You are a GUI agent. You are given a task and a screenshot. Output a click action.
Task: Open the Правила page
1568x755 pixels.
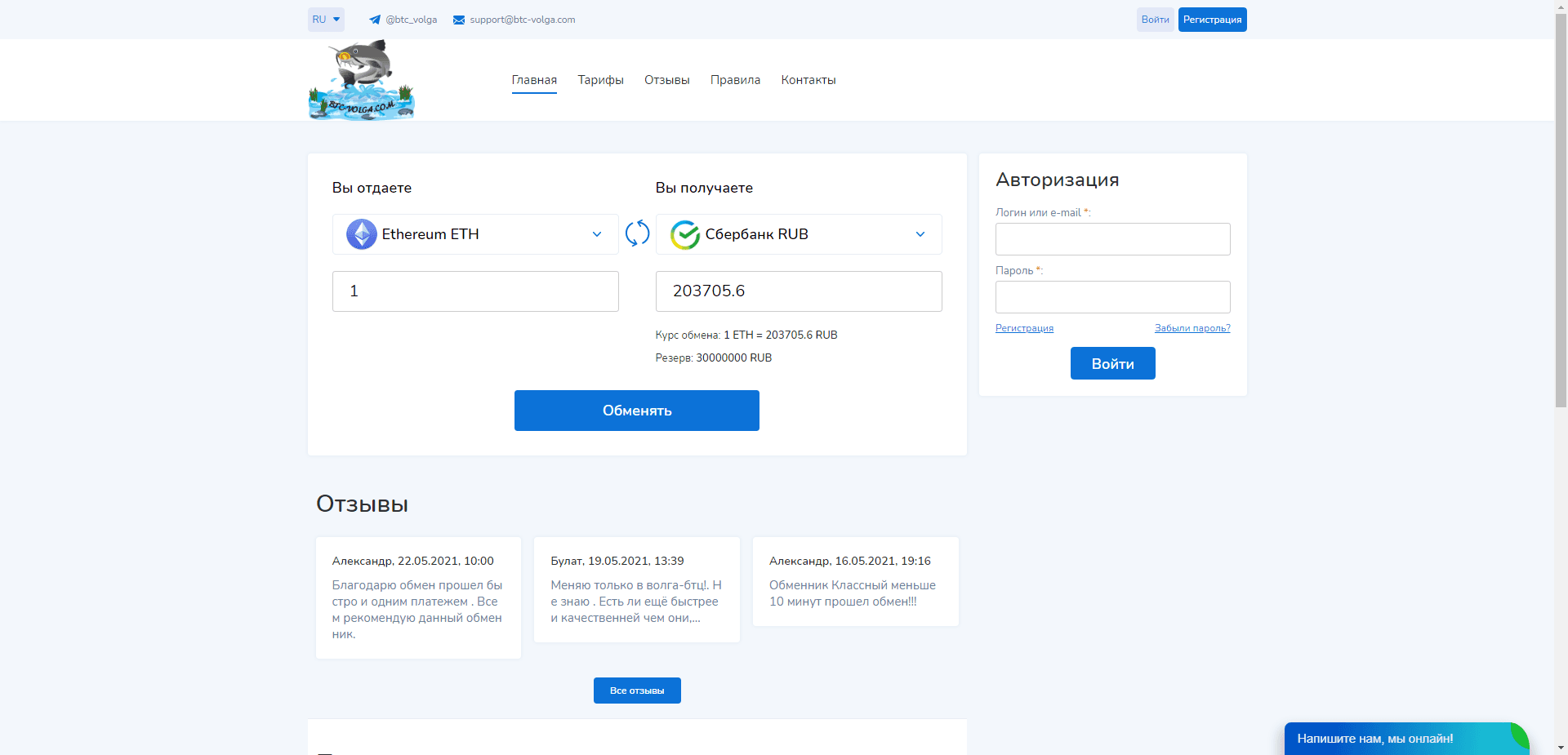coord(735,80)
